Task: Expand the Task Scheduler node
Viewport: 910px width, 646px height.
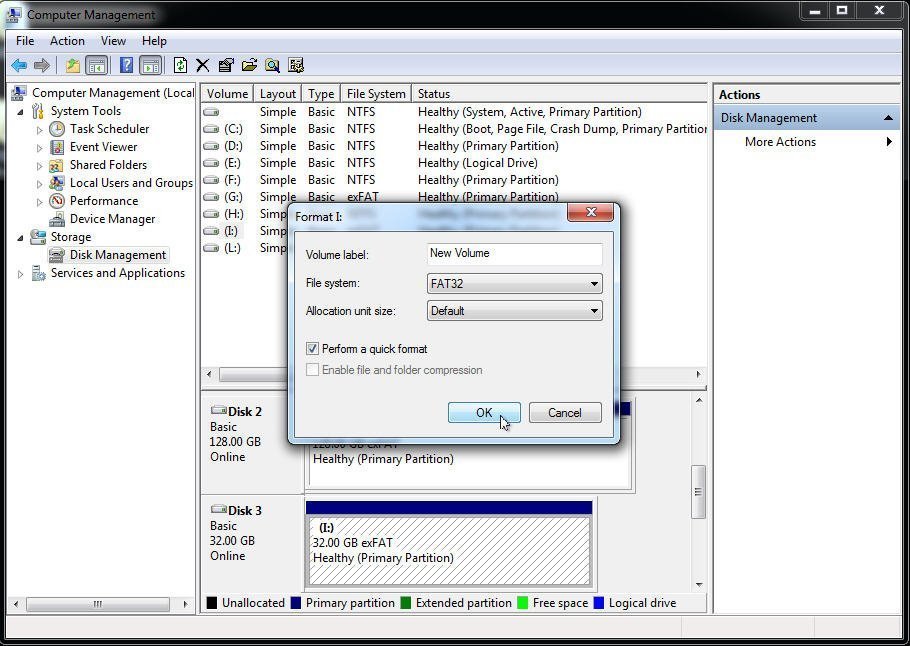Action: 39,130
